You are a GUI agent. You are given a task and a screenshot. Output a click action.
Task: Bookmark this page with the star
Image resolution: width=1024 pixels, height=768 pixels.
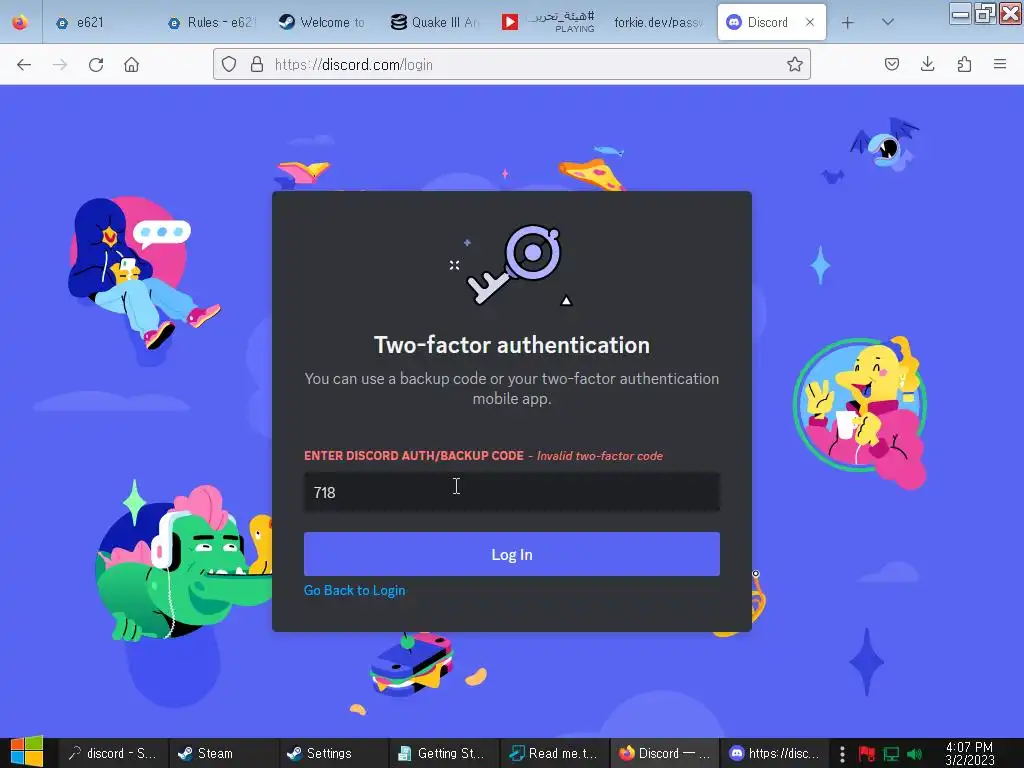(794, 64)
